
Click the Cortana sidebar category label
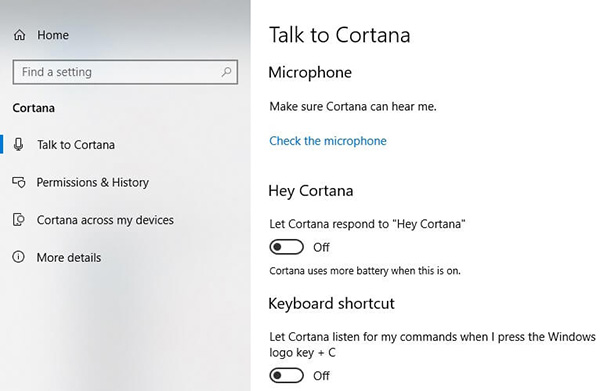[x=34, y=108]
